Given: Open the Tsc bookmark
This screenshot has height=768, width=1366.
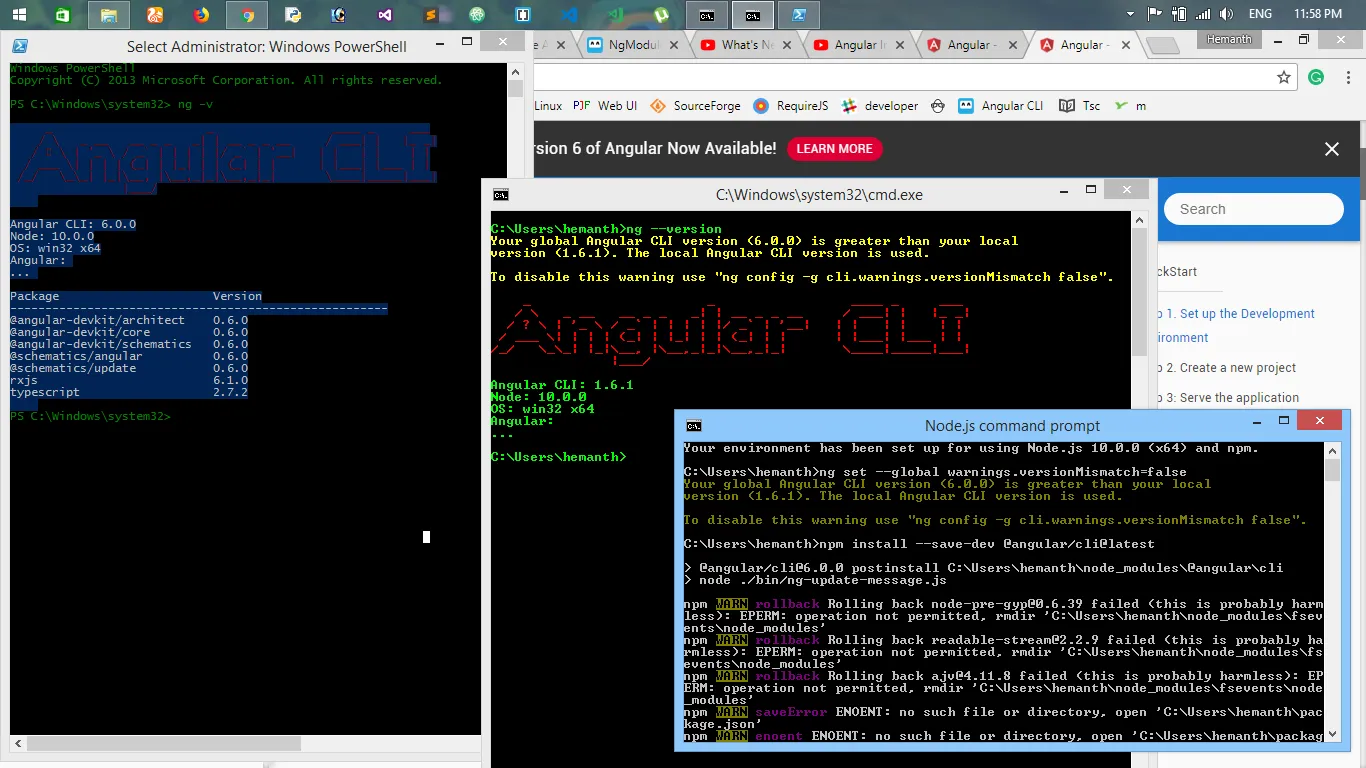Looking at the screenshot, I should 1080,106.
